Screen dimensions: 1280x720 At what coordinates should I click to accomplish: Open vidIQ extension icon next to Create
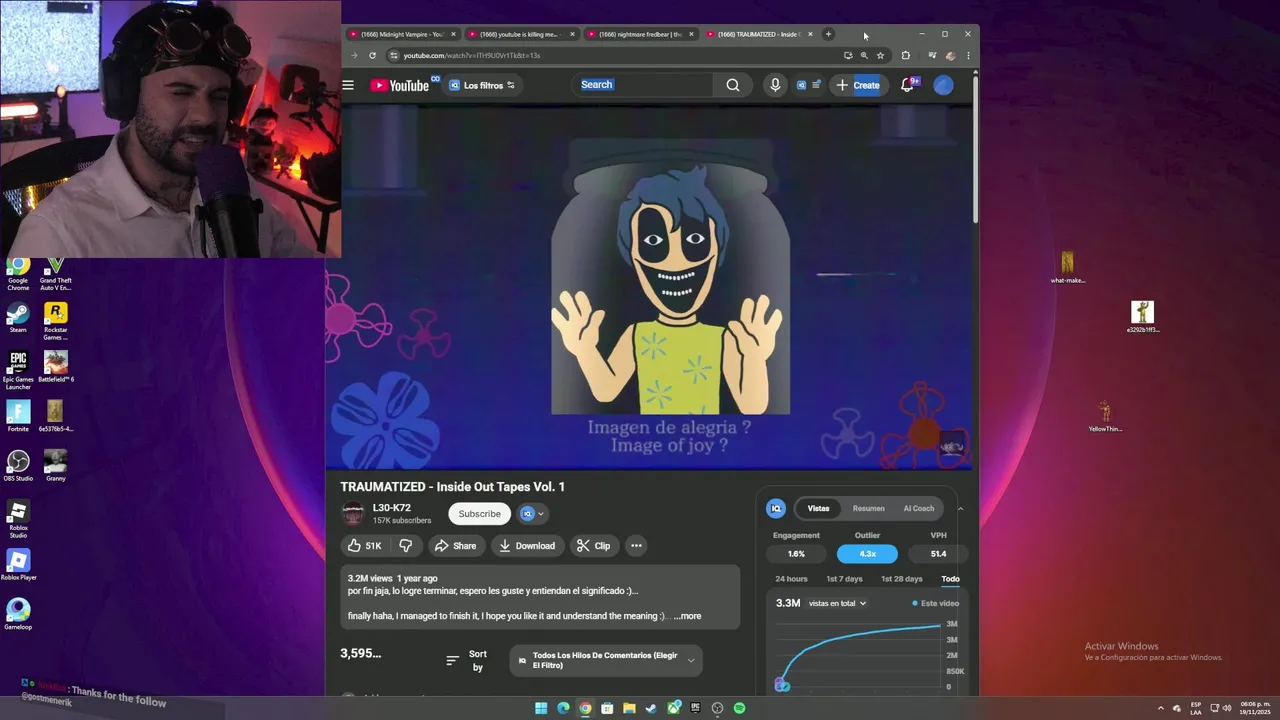pos(801,85)
